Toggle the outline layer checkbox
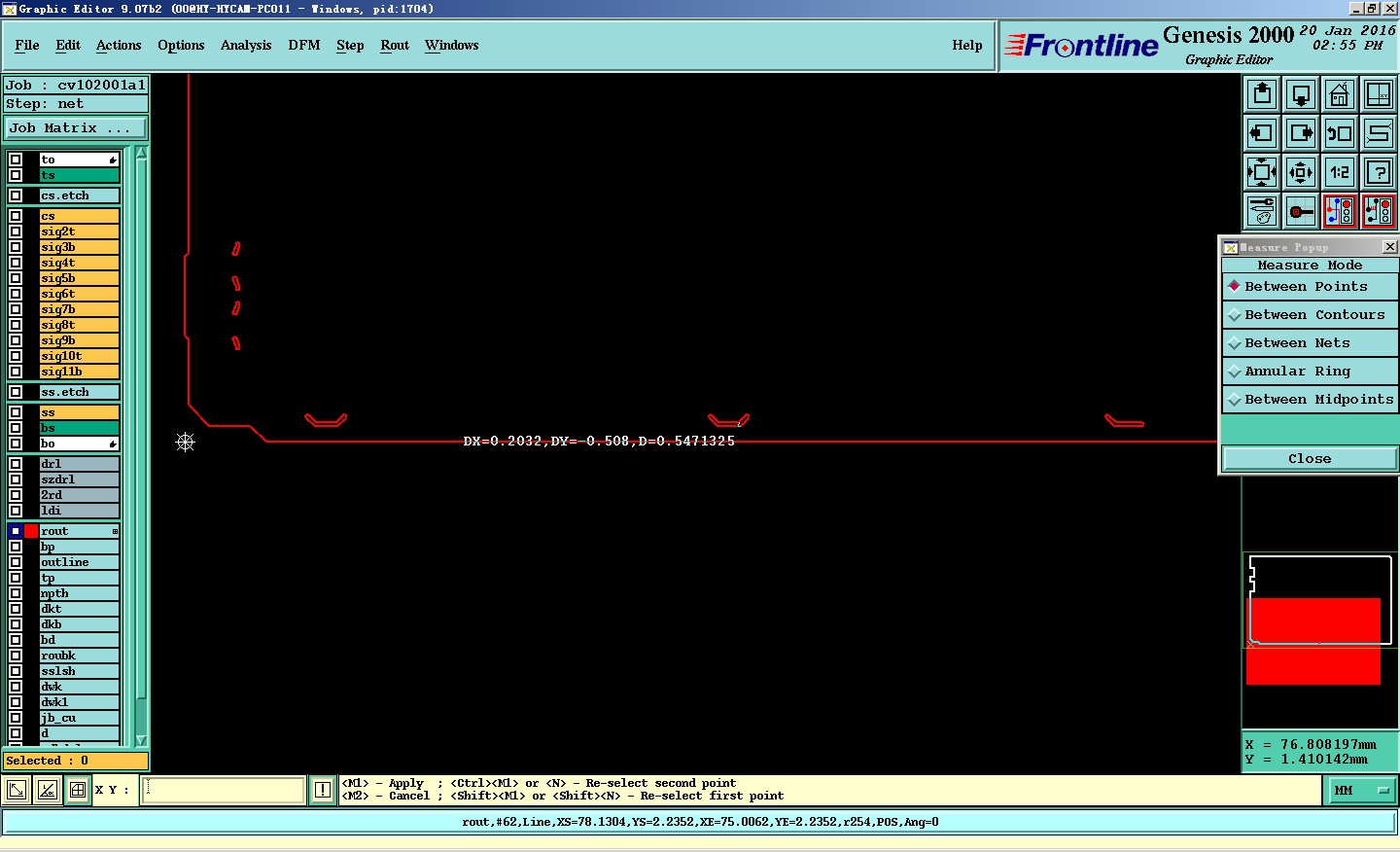Viewport: 1400px width, 852px height. tap(16, 562)
